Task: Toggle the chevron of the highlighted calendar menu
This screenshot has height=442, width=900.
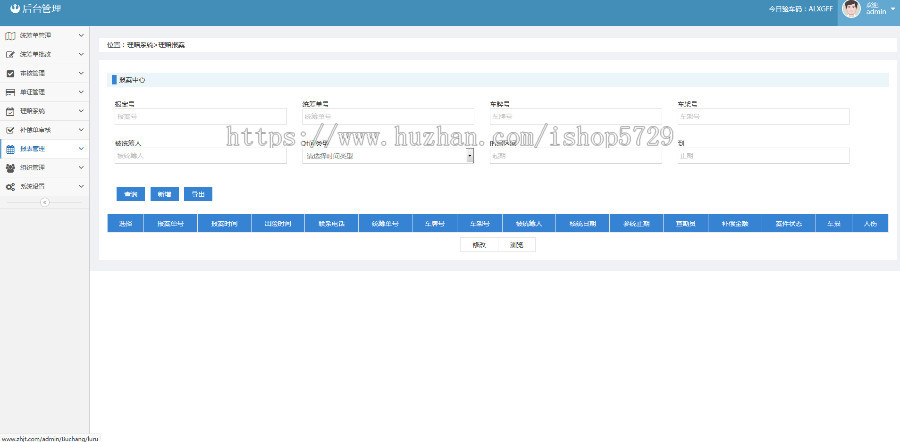Action: coord(81,149)
